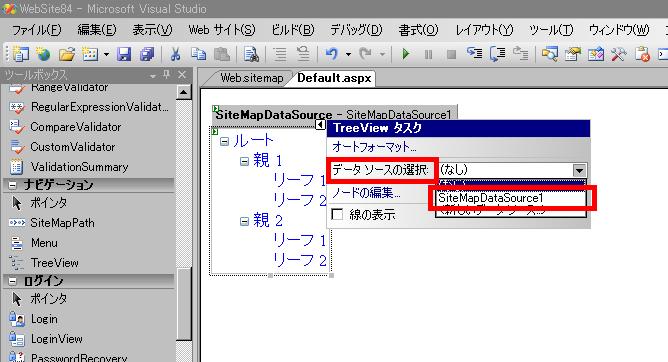Image resolution: width=668 pixels, height=362 pixels.
Task: Collapse the 親 1 tree node
Action: (x=244, y=161)
